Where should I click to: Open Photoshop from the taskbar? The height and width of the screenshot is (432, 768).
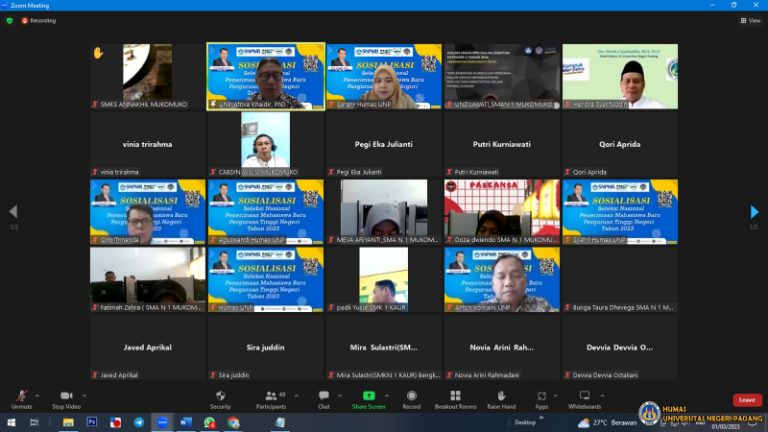92,422
